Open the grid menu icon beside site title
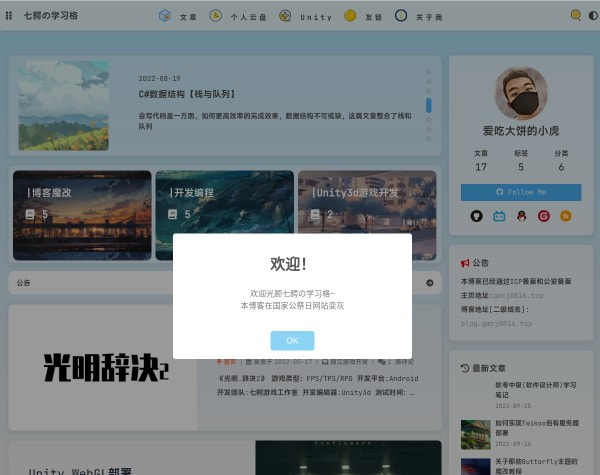The height and width of the screenshot is (475, 600). pos(10,16)
